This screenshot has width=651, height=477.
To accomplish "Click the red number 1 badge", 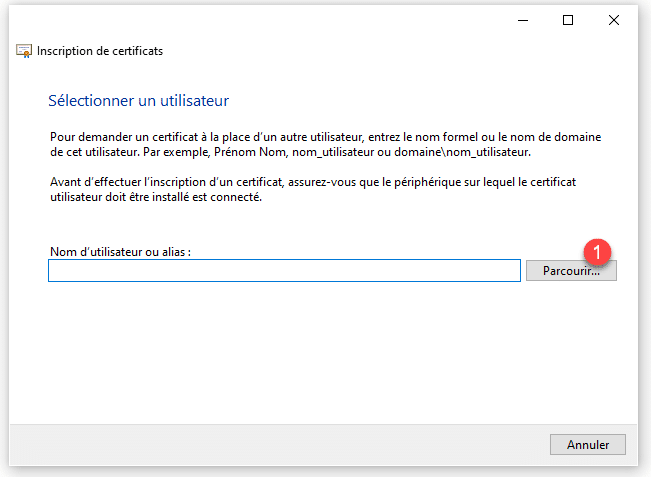I will (597, 251).
